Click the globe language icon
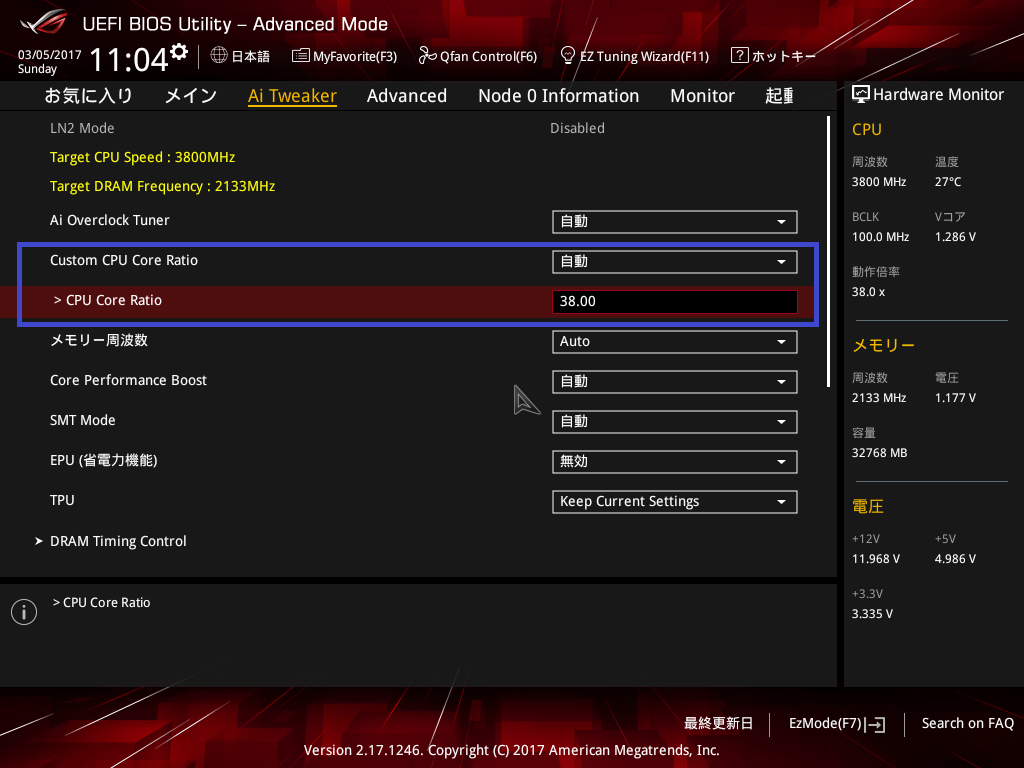The image size is (1024, 768). click(219, 55)
